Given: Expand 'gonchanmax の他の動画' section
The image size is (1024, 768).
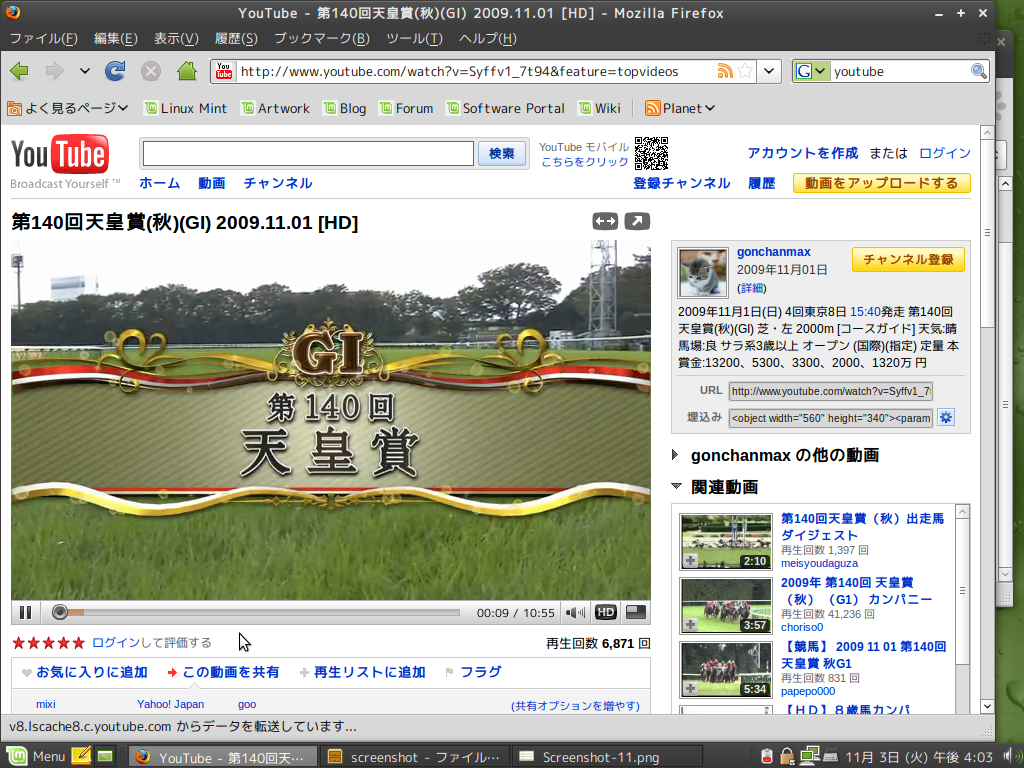Looking at the screenshot, I should click(678, 455).
